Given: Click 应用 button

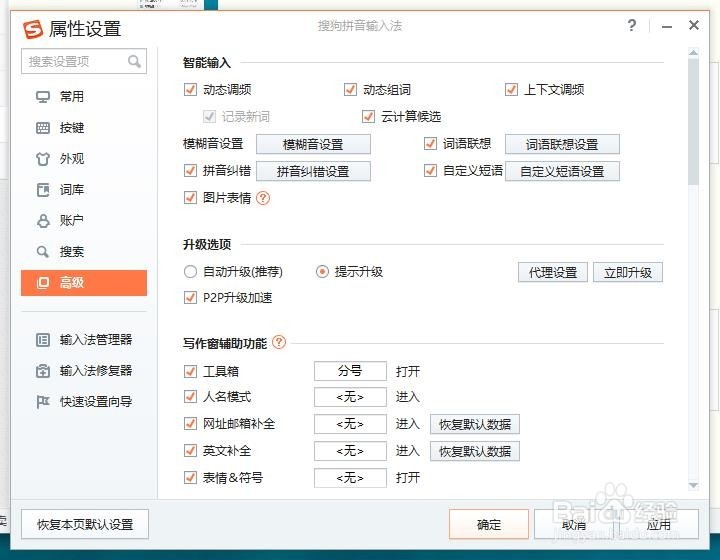Looking at the screenshot, I should click(659, 524).
